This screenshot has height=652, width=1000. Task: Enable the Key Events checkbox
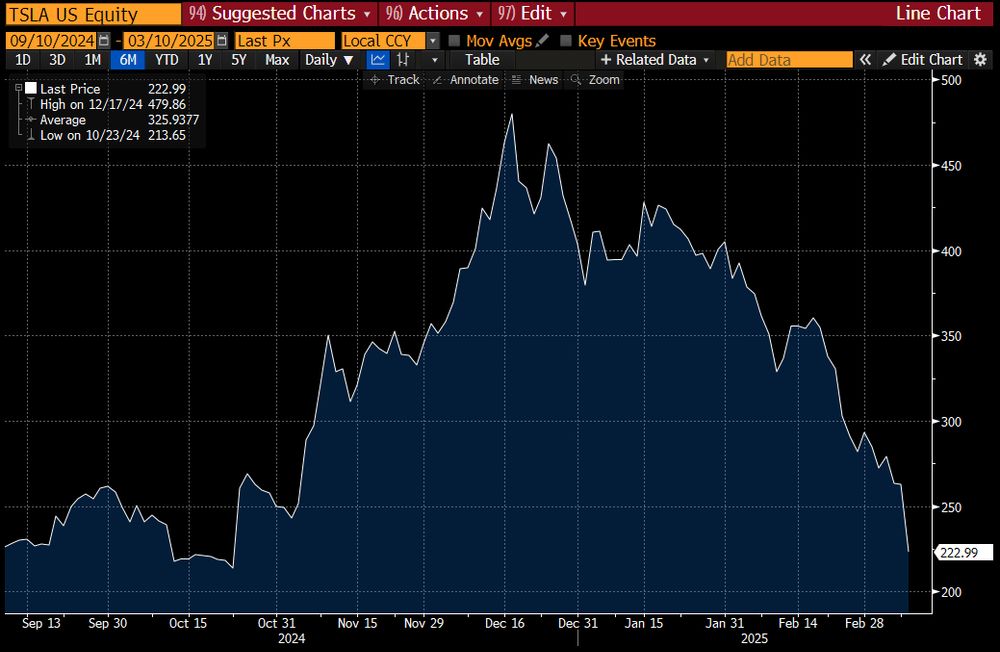566,41
